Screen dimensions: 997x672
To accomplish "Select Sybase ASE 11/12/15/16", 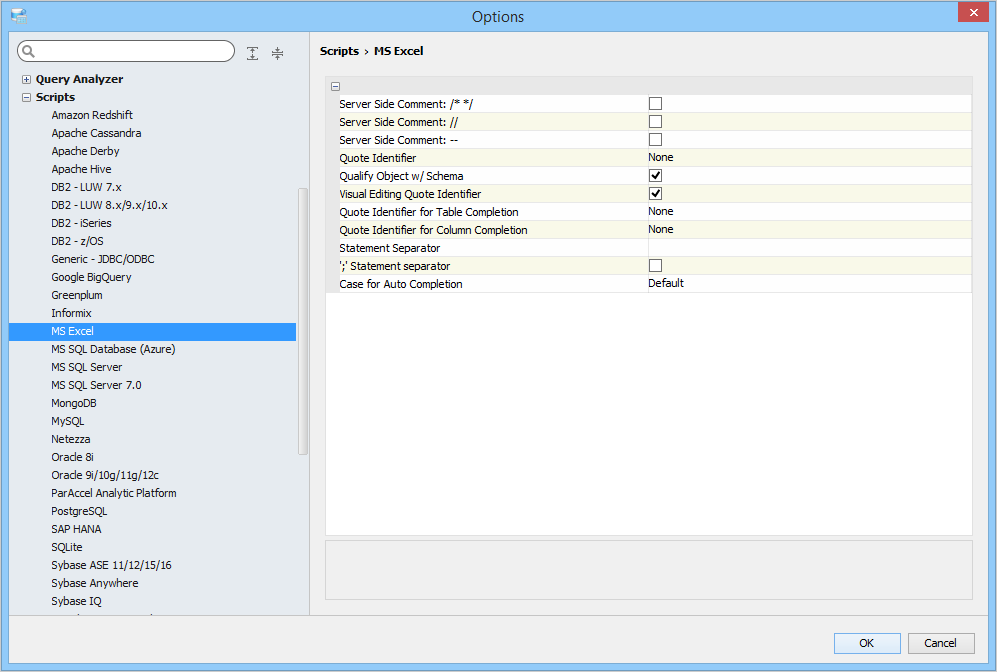I will pyautogui.click(x=111, y=565).
